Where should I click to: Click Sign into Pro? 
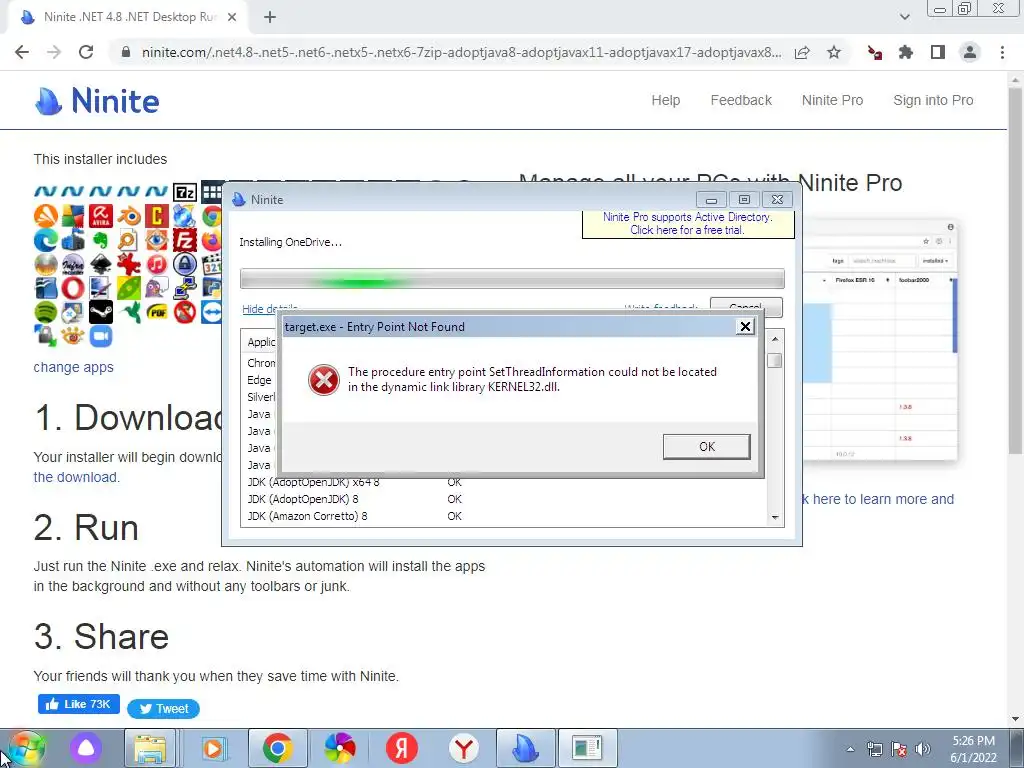coord(933,100)
